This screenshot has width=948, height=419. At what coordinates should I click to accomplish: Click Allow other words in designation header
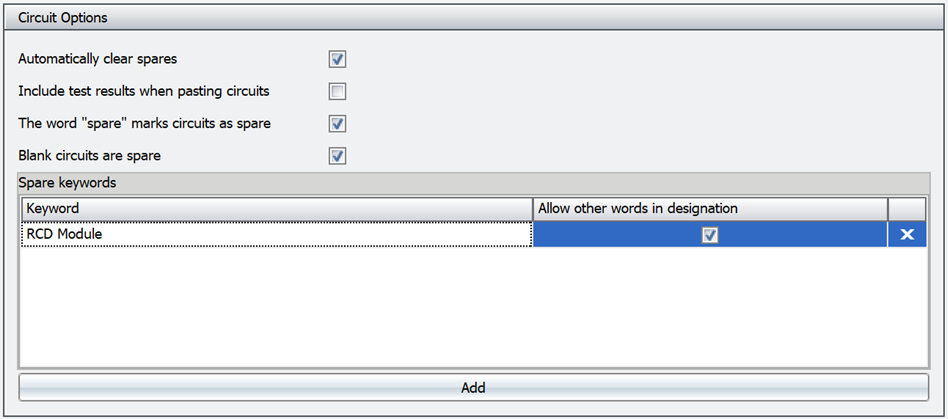click(x=710, y=208)
